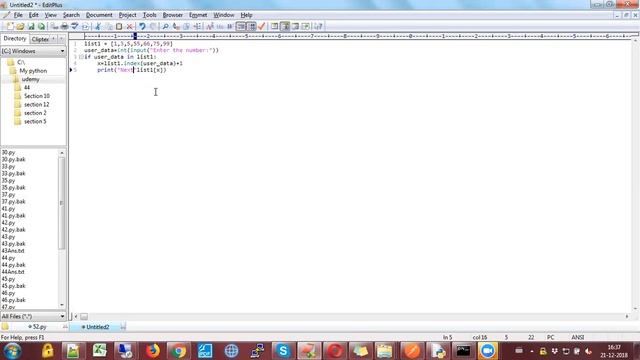Open Firefox from the taskbar

(153, 351)
